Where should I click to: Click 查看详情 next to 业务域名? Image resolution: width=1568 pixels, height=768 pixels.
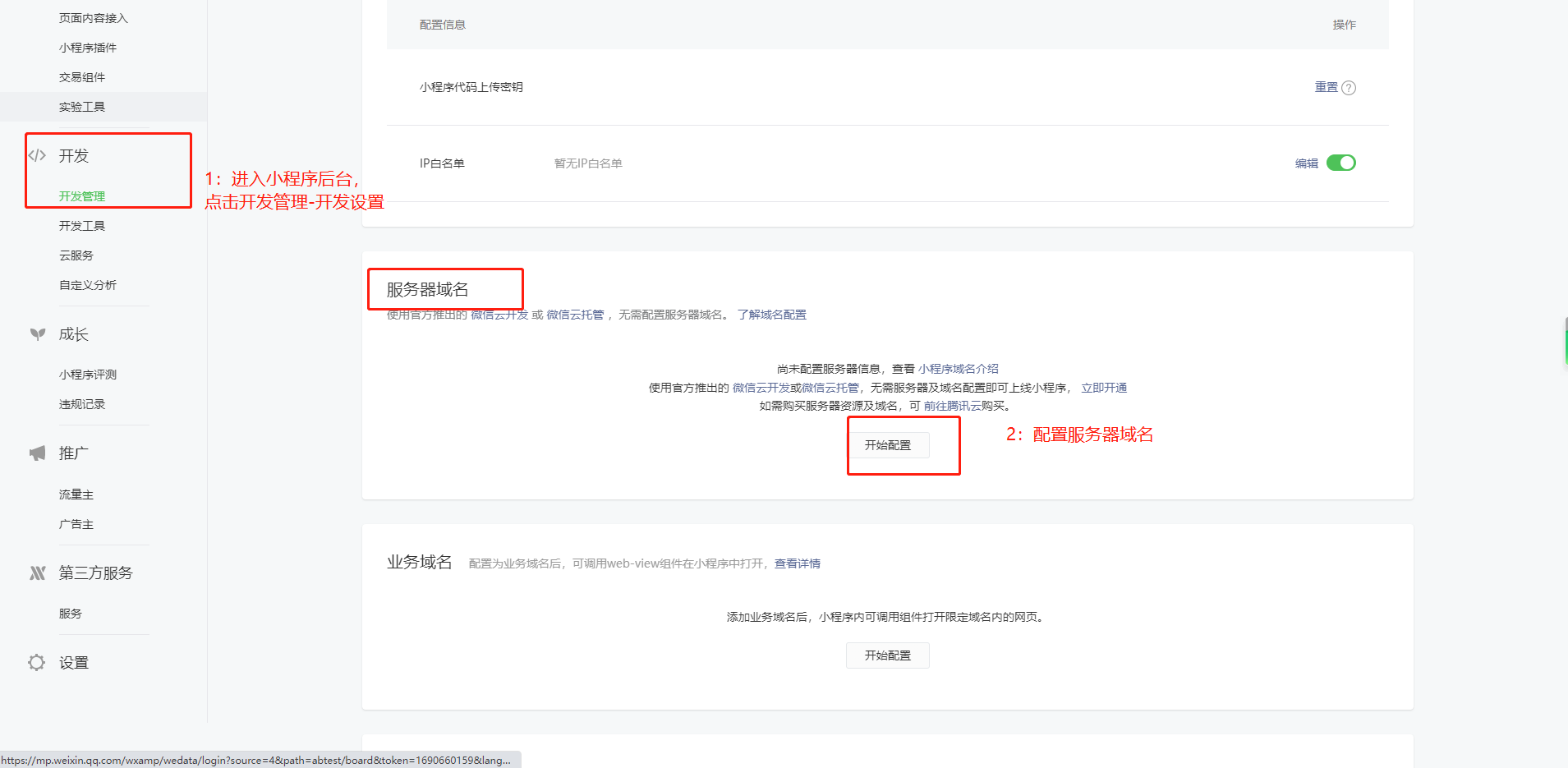797,563
